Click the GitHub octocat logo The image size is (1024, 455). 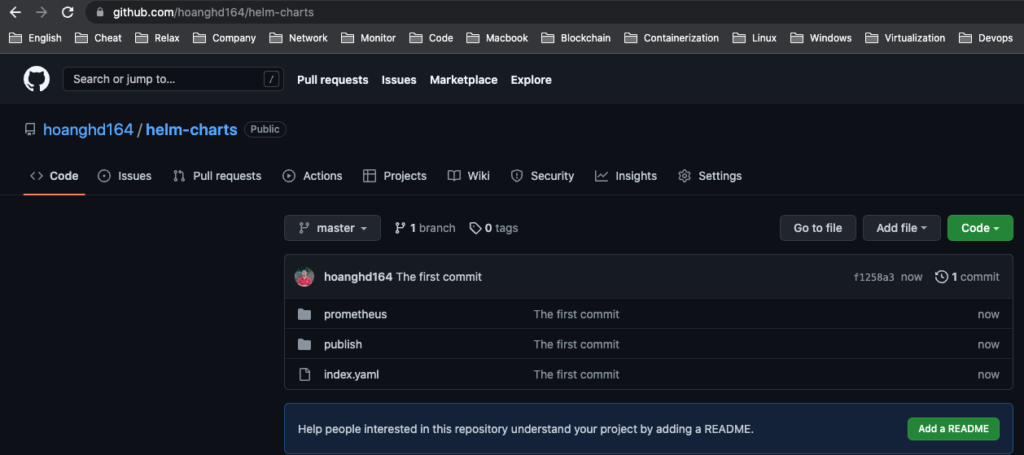point(37,80)
